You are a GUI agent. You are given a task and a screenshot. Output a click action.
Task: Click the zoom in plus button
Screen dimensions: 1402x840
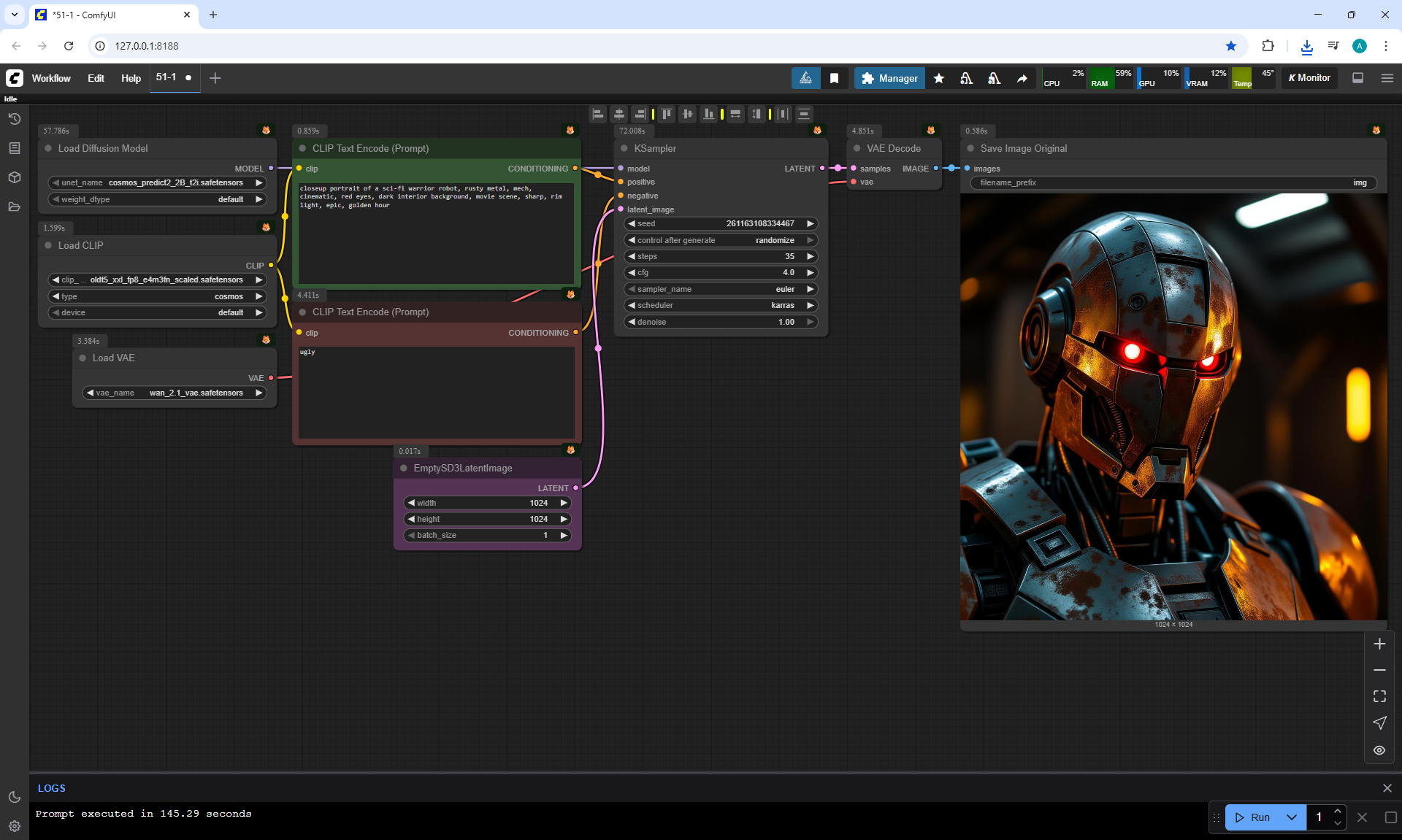click(1379, 644)
